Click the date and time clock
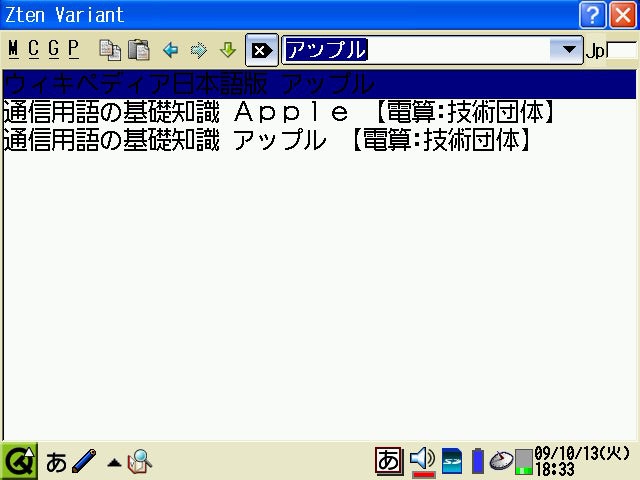 (582, 461)
